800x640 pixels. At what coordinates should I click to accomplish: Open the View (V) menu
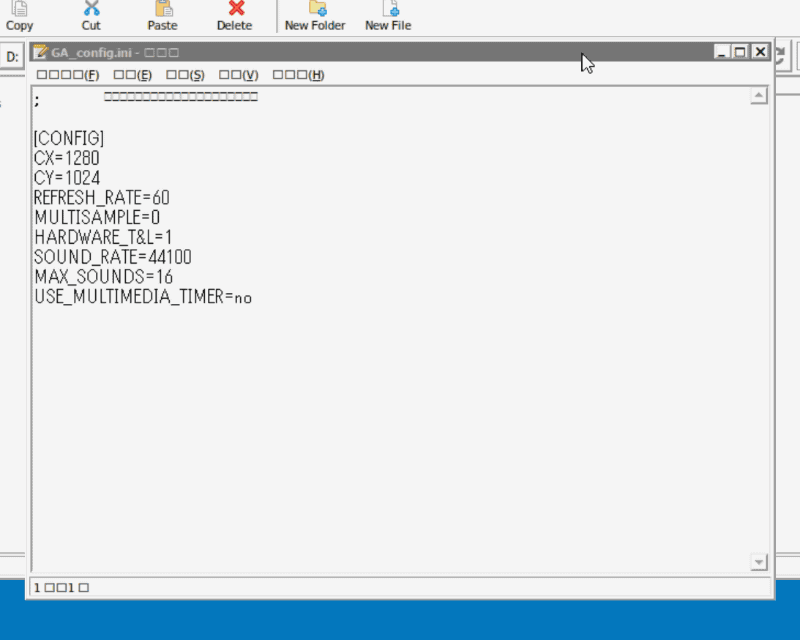[x=235, y=74]
